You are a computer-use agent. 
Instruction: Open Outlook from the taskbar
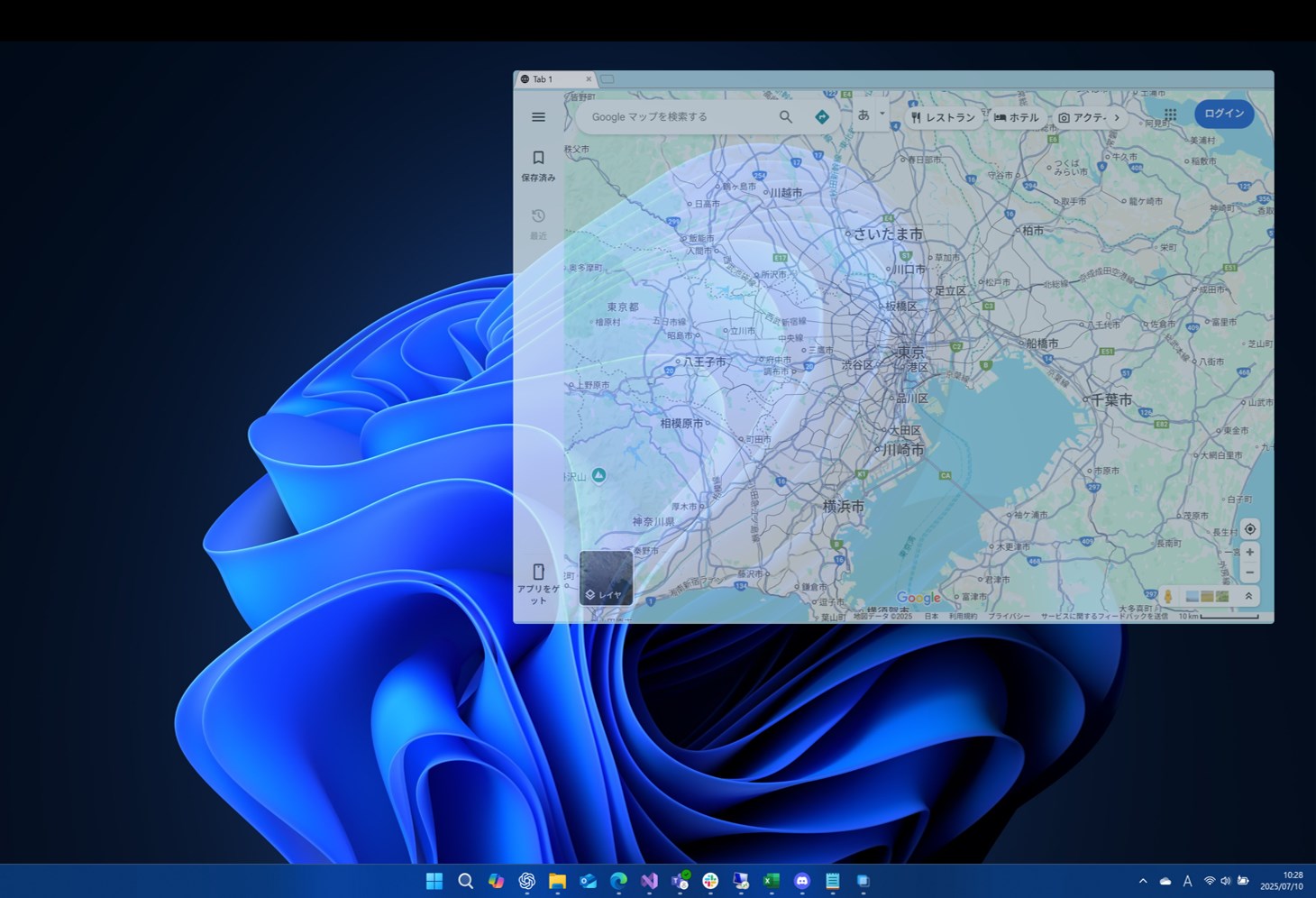pyautogui.click(x=588, y=881)
